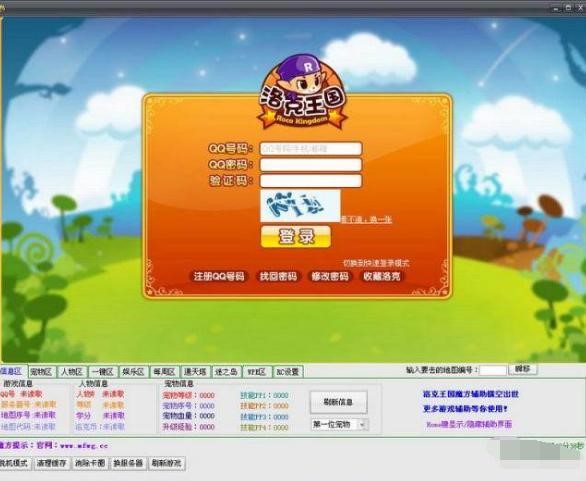Switch to the VIP区 tab
Viewport: 586px width, 481px height.
(x=257, y=372)
